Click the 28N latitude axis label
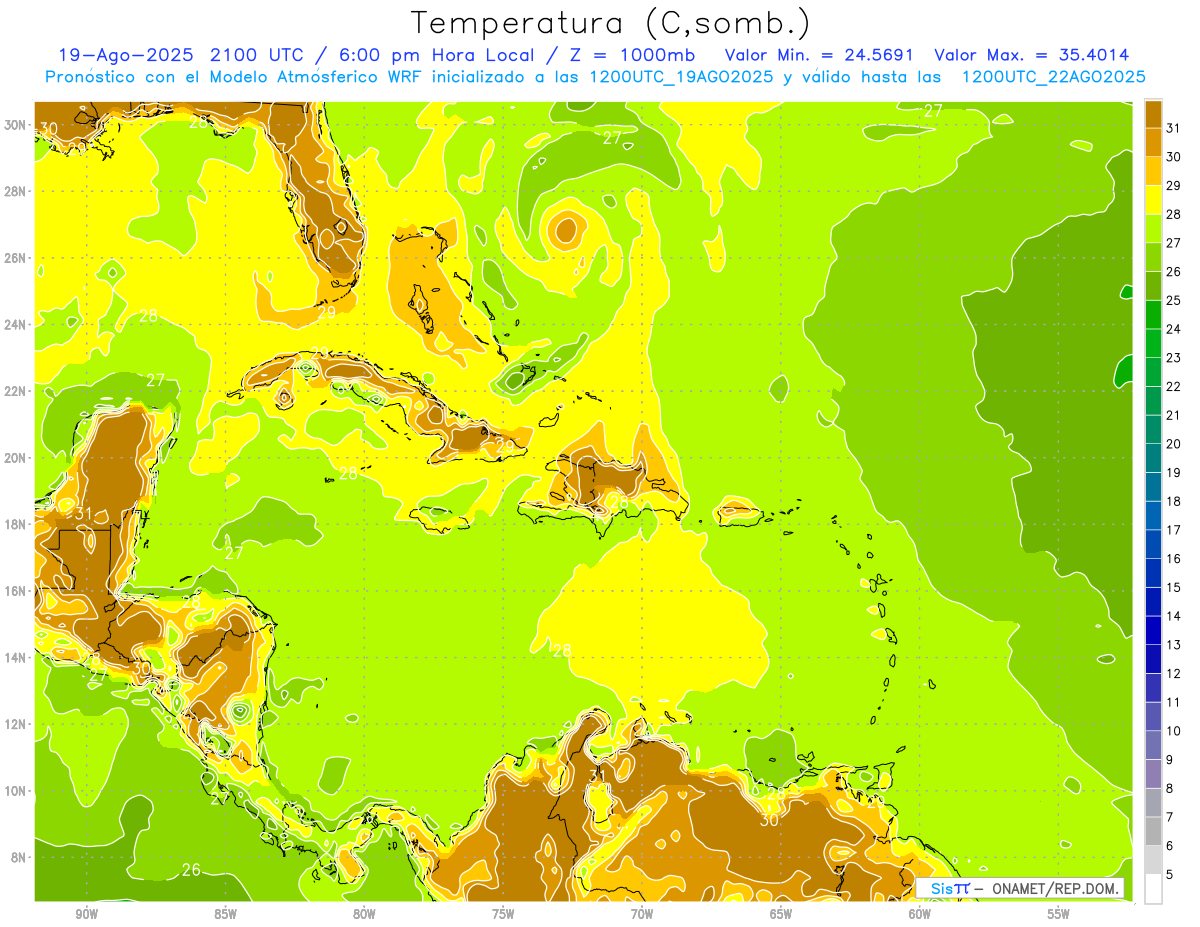This screenshot has height=927, width=1200. pos(15,191)
